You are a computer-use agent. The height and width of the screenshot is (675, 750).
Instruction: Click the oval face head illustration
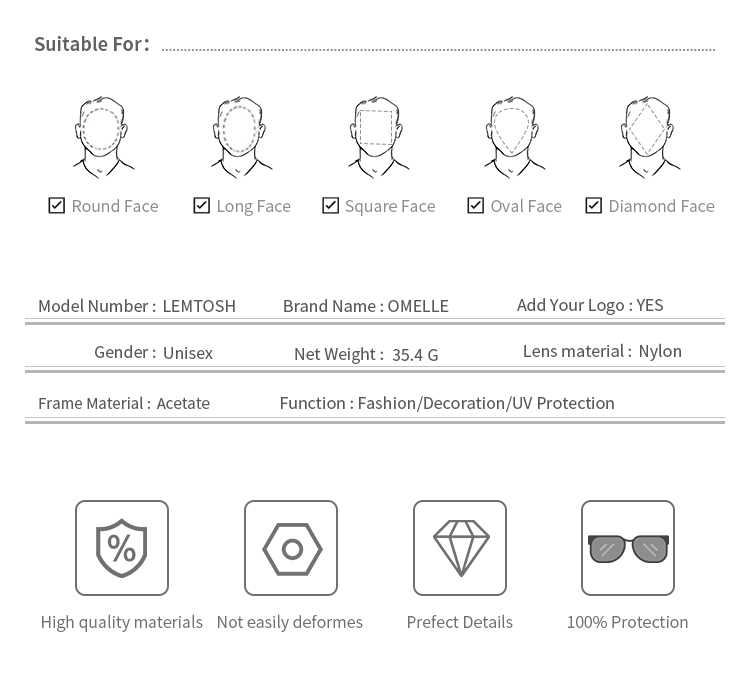tap(512, 135)
